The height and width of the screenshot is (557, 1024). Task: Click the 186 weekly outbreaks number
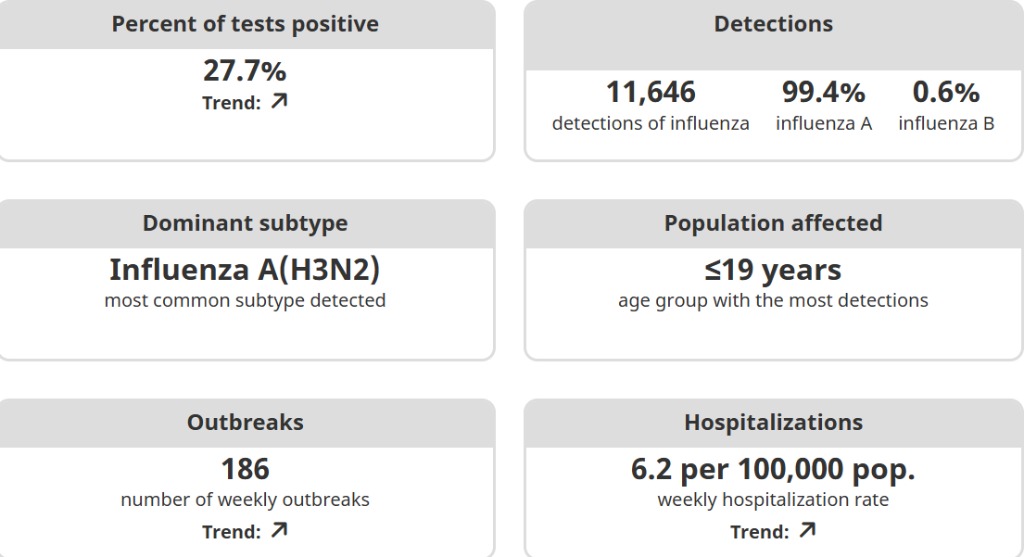[245, 468]
